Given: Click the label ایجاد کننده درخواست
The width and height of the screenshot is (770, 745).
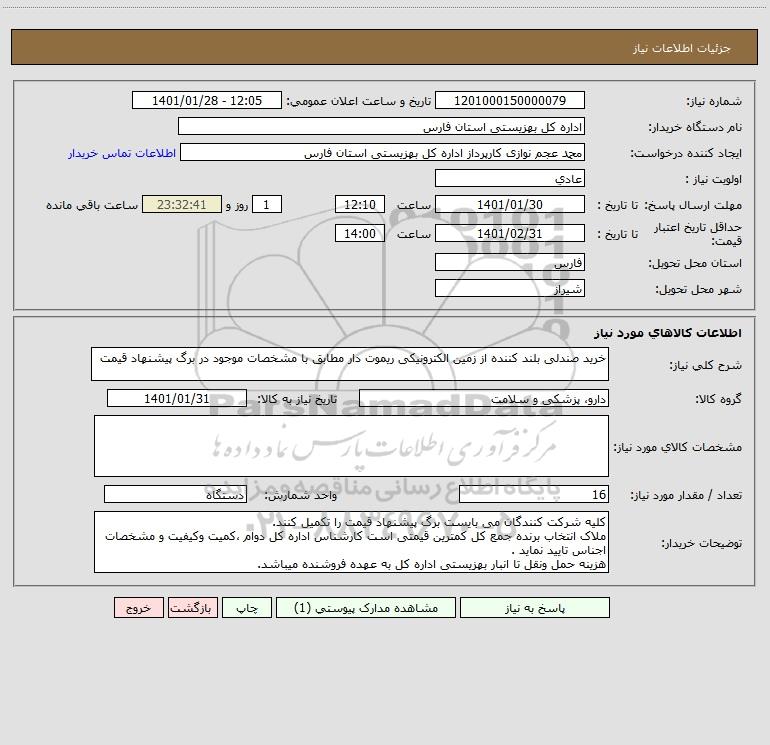Looking at the screenshot, I should [686, 153].
